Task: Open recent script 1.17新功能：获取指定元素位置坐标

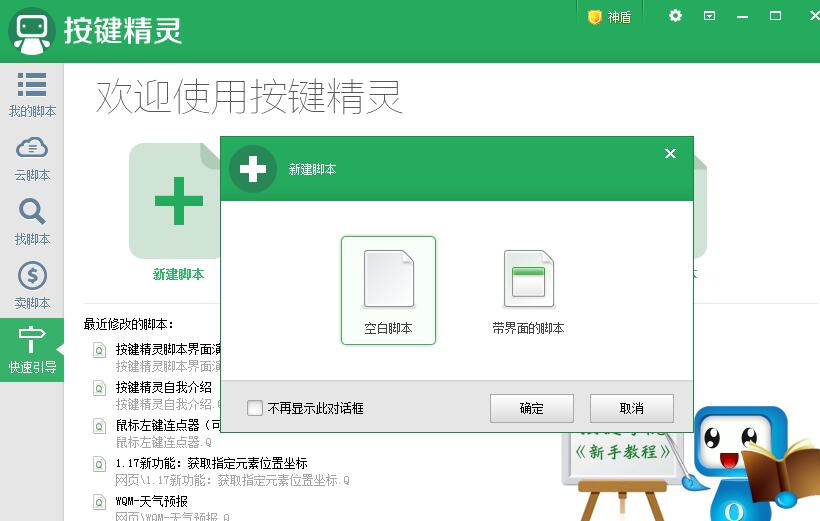Action: [x=211, y=463]
